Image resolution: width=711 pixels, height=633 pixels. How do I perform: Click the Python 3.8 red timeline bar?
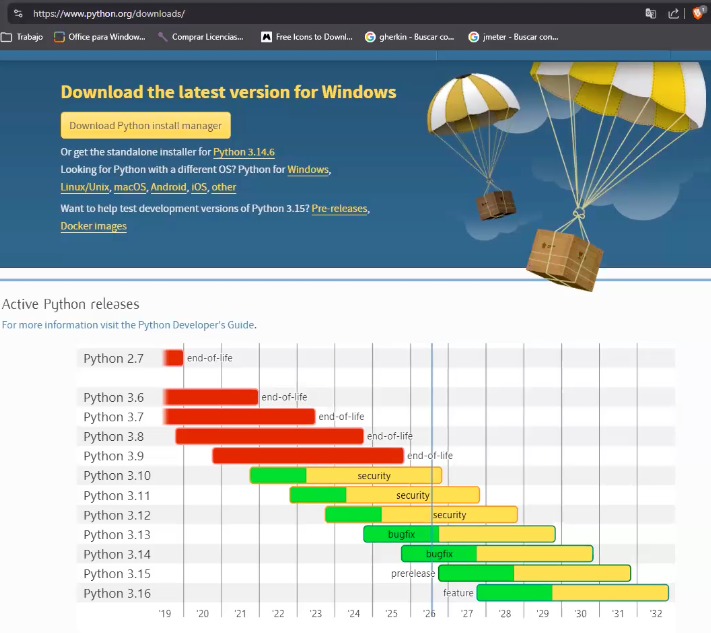point(269,436)
